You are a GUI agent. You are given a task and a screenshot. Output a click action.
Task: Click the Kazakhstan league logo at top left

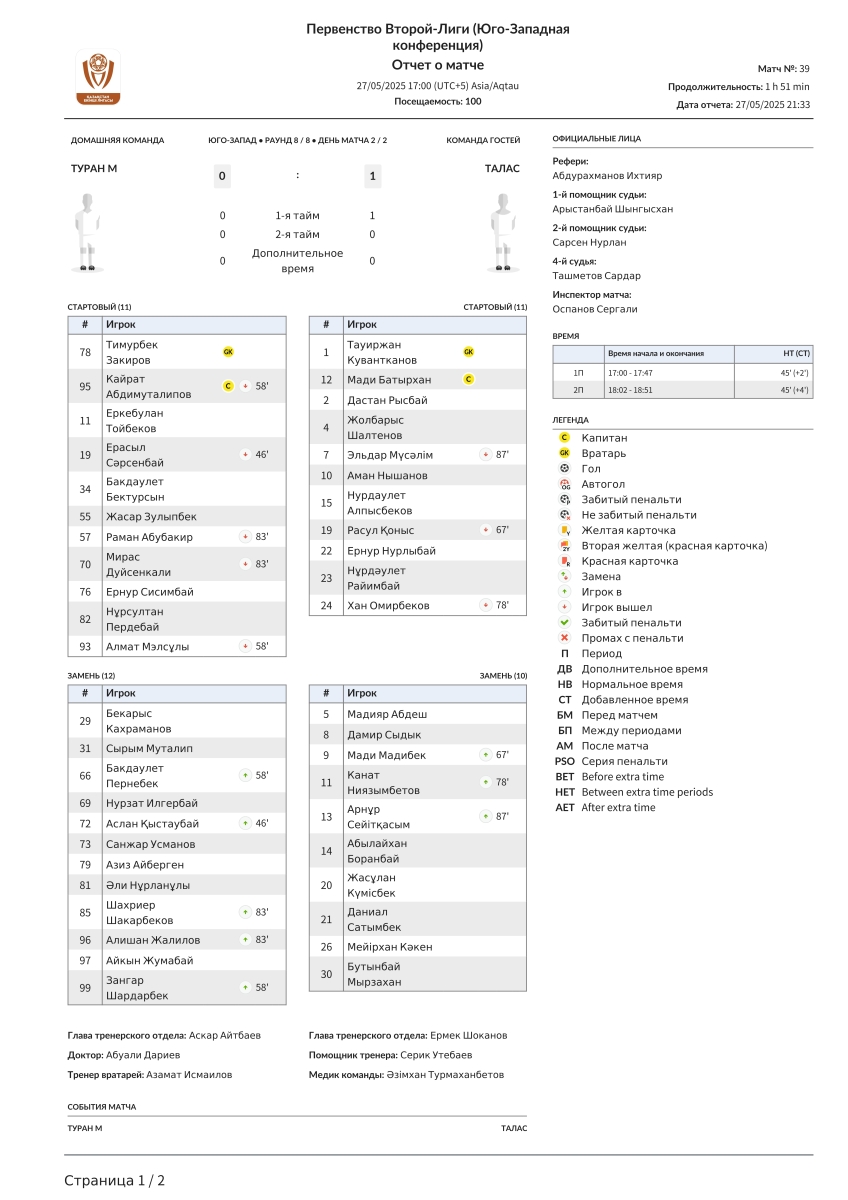98,78
